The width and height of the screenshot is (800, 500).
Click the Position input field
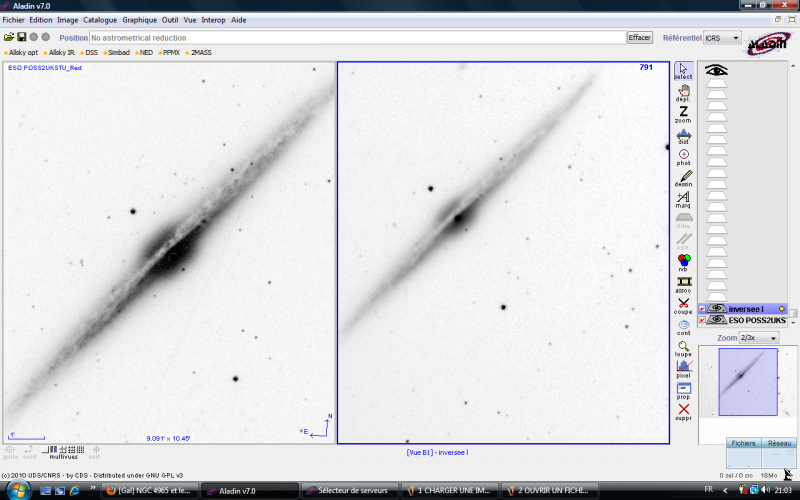tap(358, 38)
